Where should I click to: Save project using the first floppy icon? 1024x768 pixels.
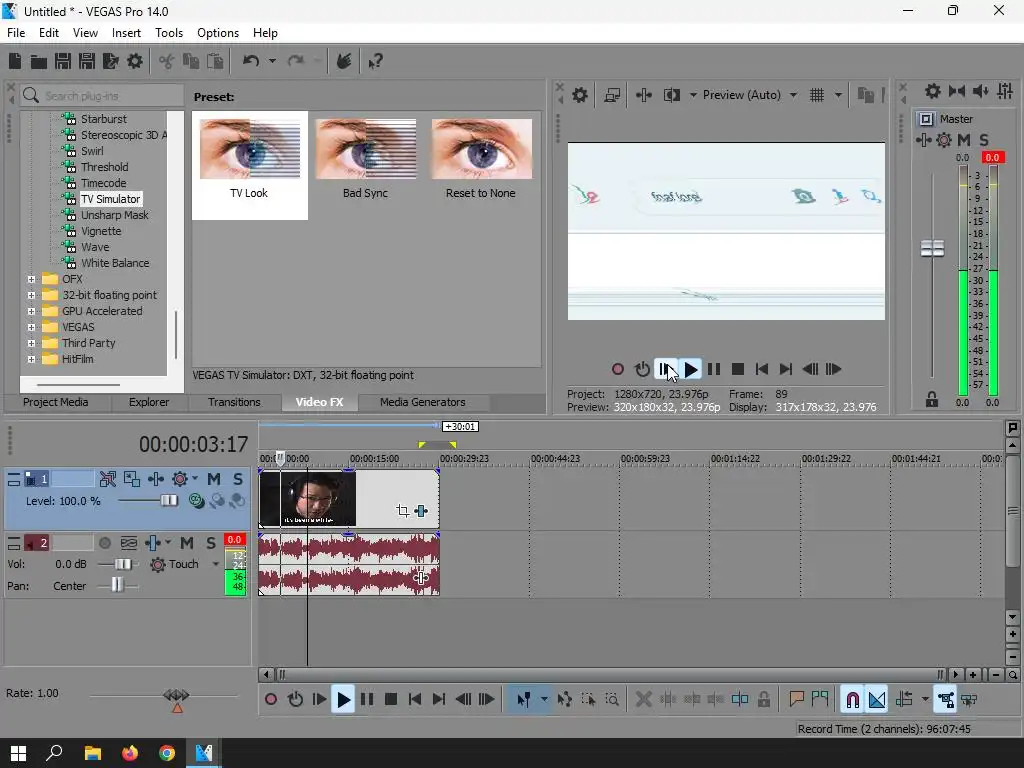[x=63, y=61]
